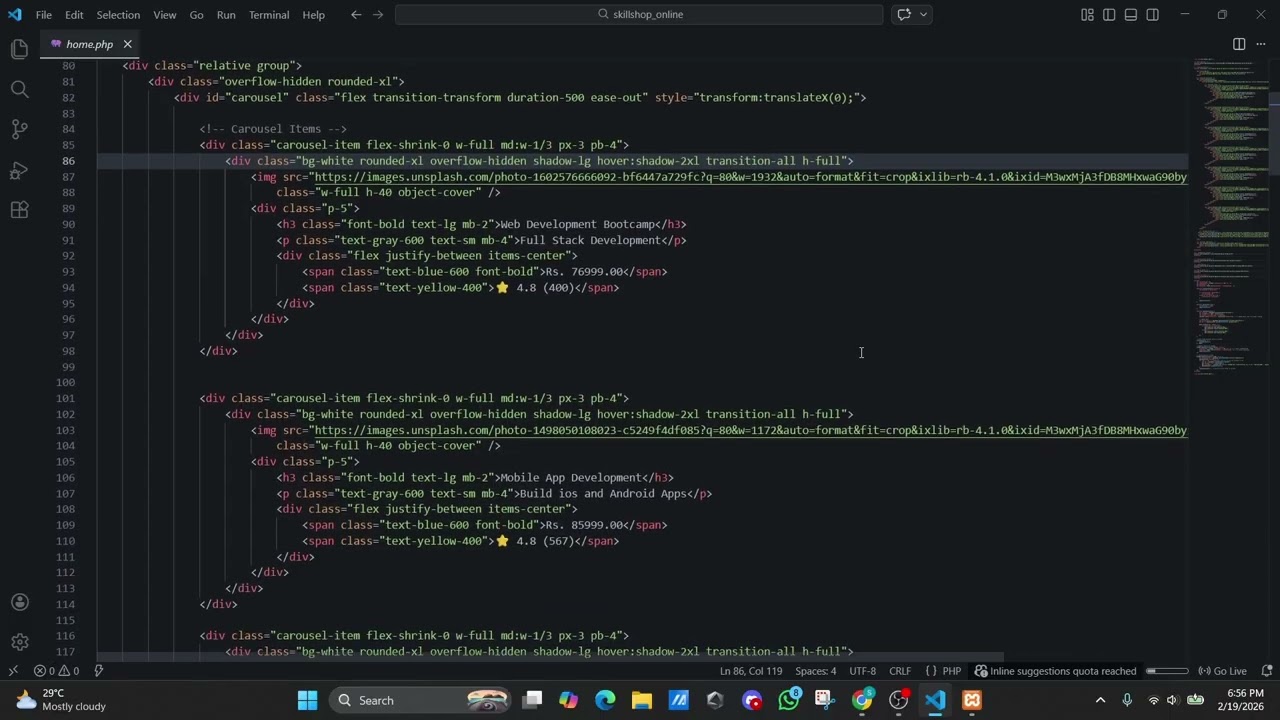Open WhatsApp from taskbar
This screenshot has height=720, width=1280.
tap(789, 700)
